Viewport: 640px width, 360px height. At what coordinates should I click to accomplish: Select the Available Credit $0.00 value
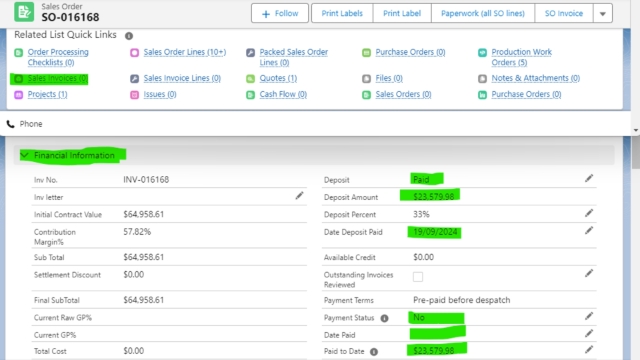(x=423, y=257)
